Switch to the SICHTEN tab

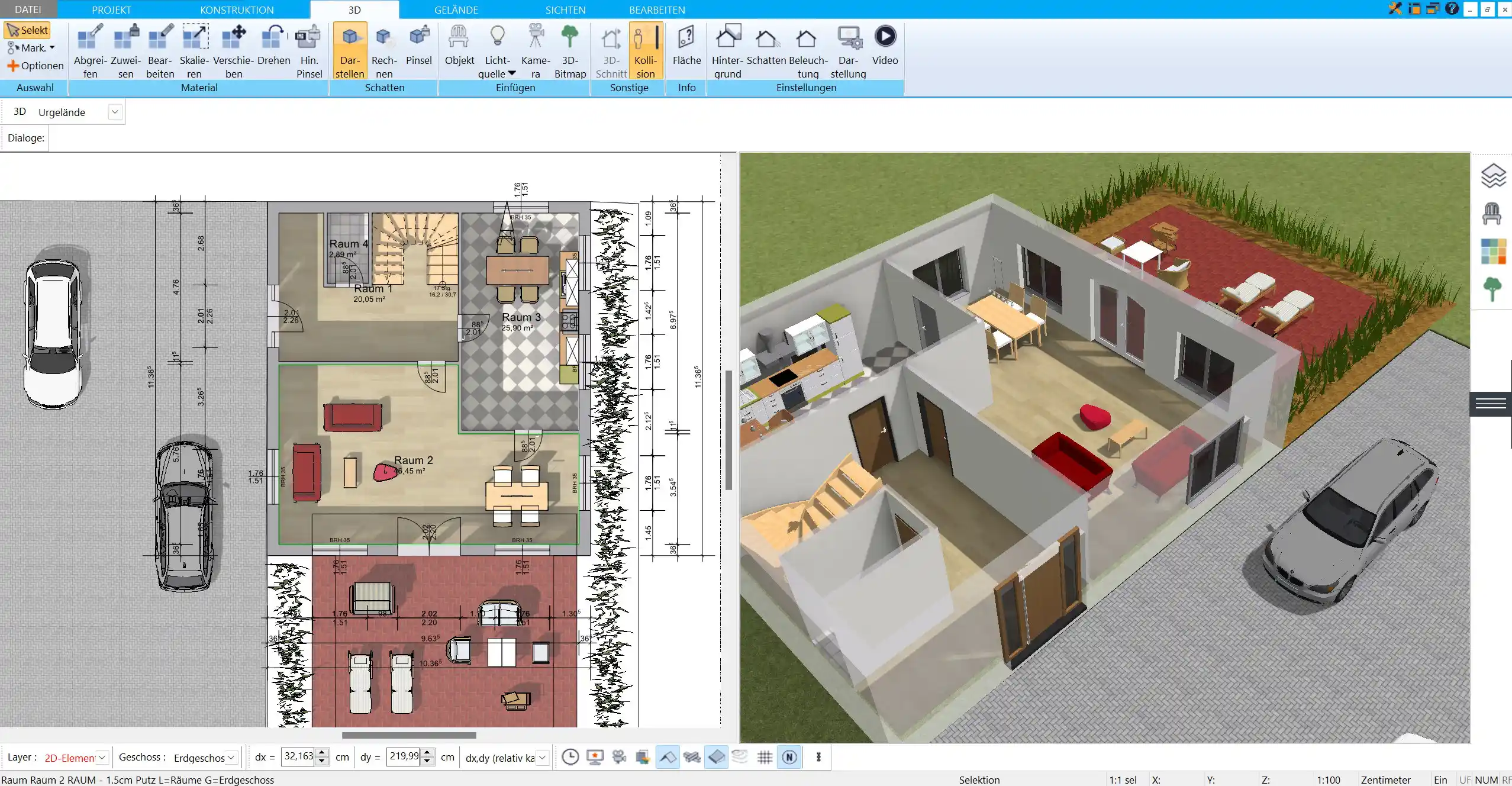click(565, 9)
